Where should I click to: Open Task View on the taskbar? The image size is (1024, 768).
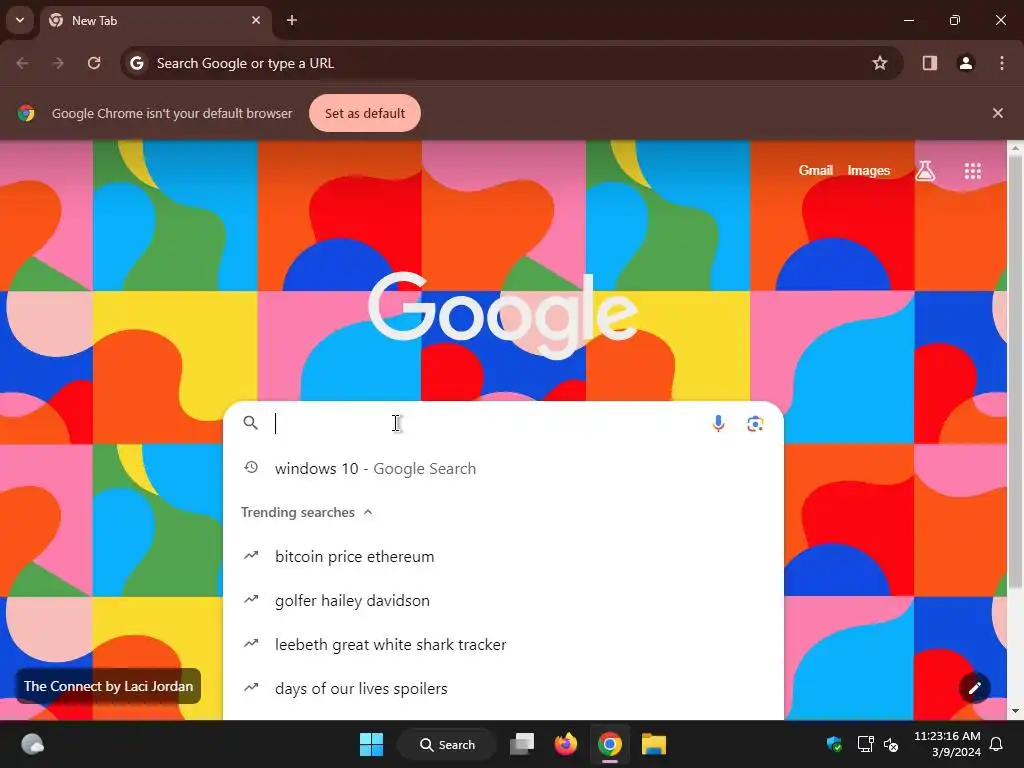(522, 744)
